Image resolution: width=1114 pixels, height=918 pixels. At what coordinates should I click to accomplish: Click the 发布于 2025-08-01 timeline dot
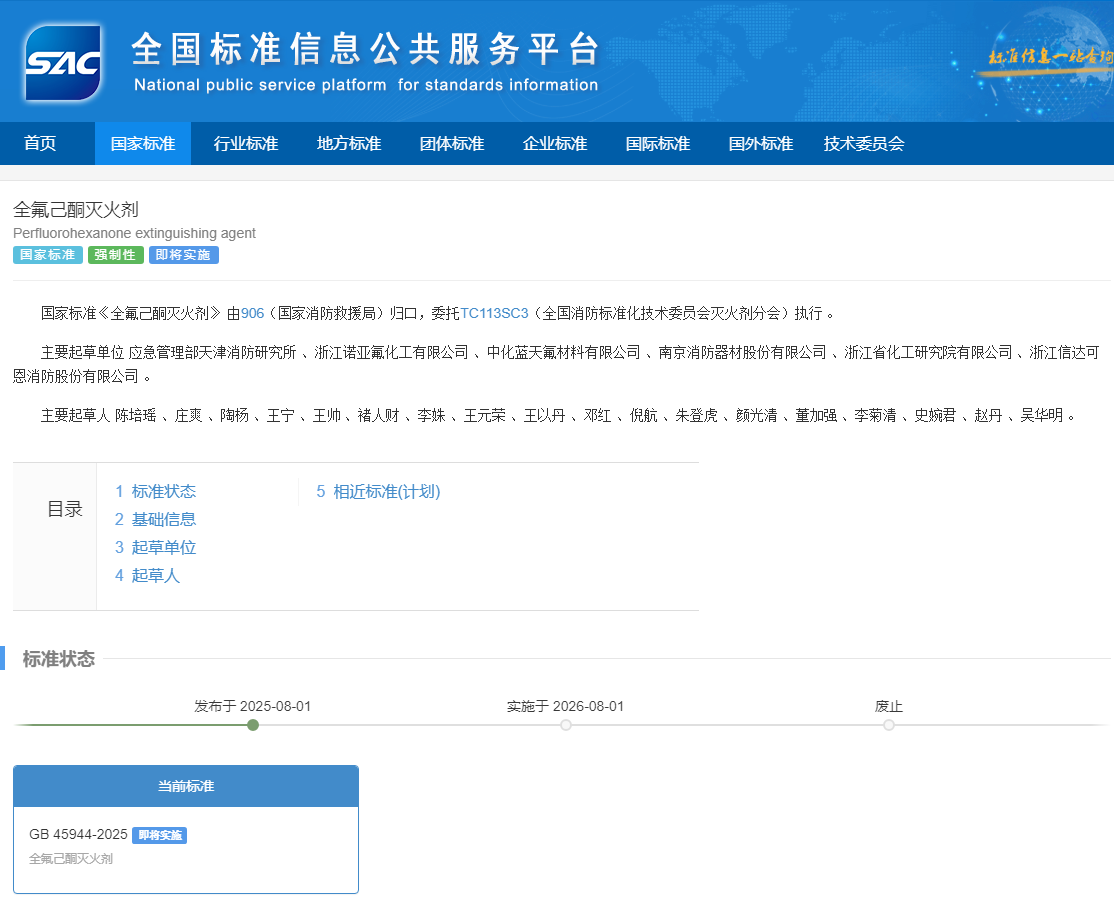(x=253, y=725)
